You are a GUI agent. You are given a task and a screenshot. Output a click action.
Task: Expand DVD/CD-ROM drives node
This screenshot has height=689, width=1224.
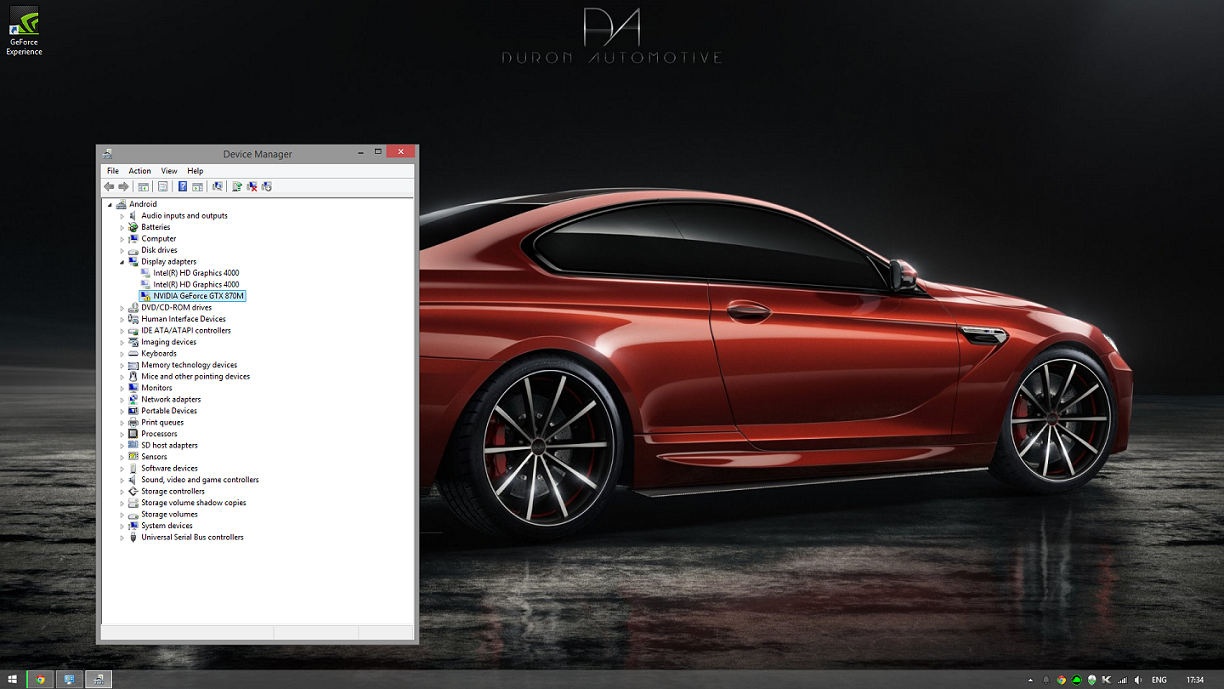coord(122,308)
